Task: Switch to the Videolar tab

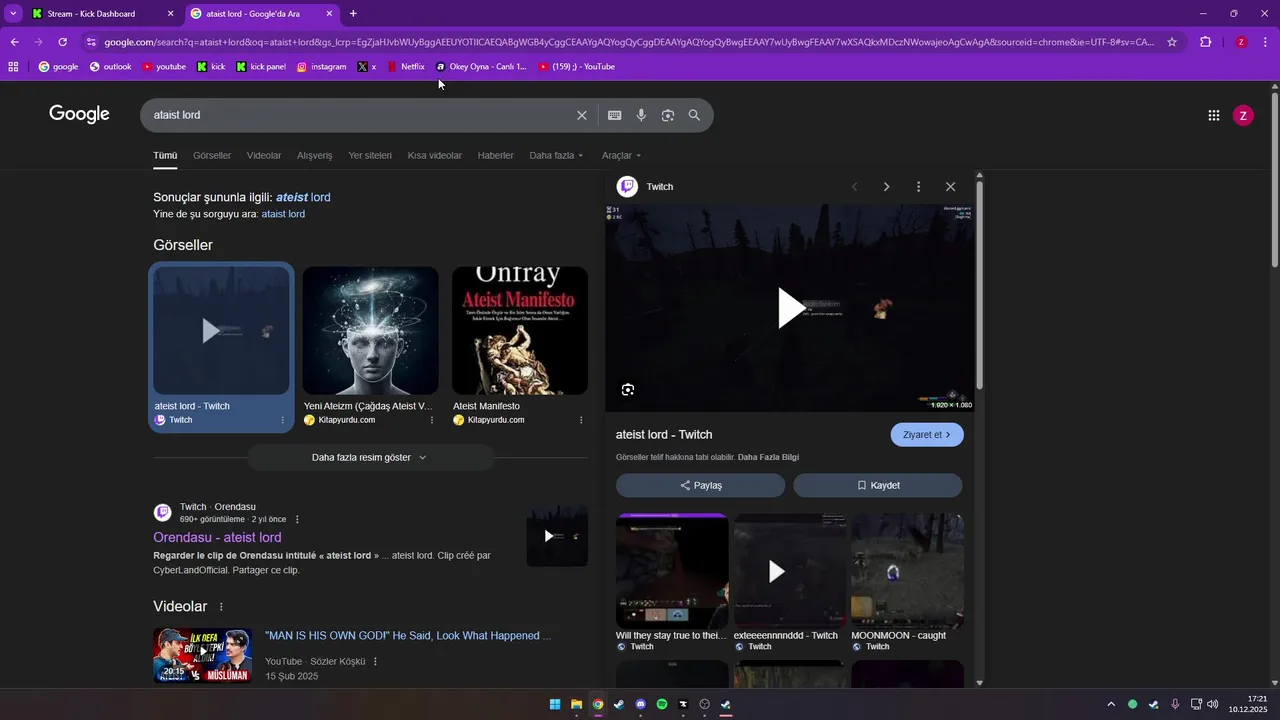Action: 264,156
